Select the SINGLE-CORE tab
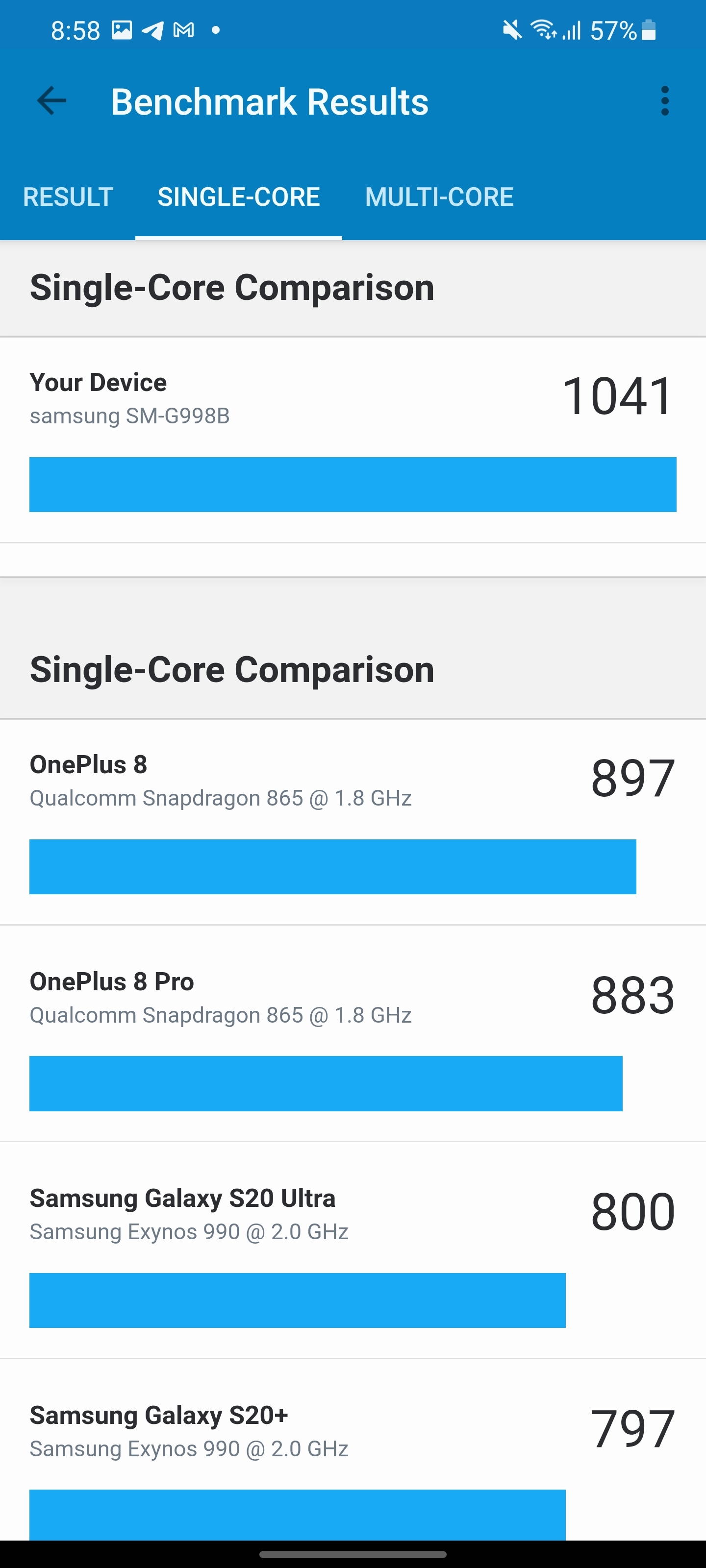The height and width of the screenshot is (1568, 706). [238, 196]
